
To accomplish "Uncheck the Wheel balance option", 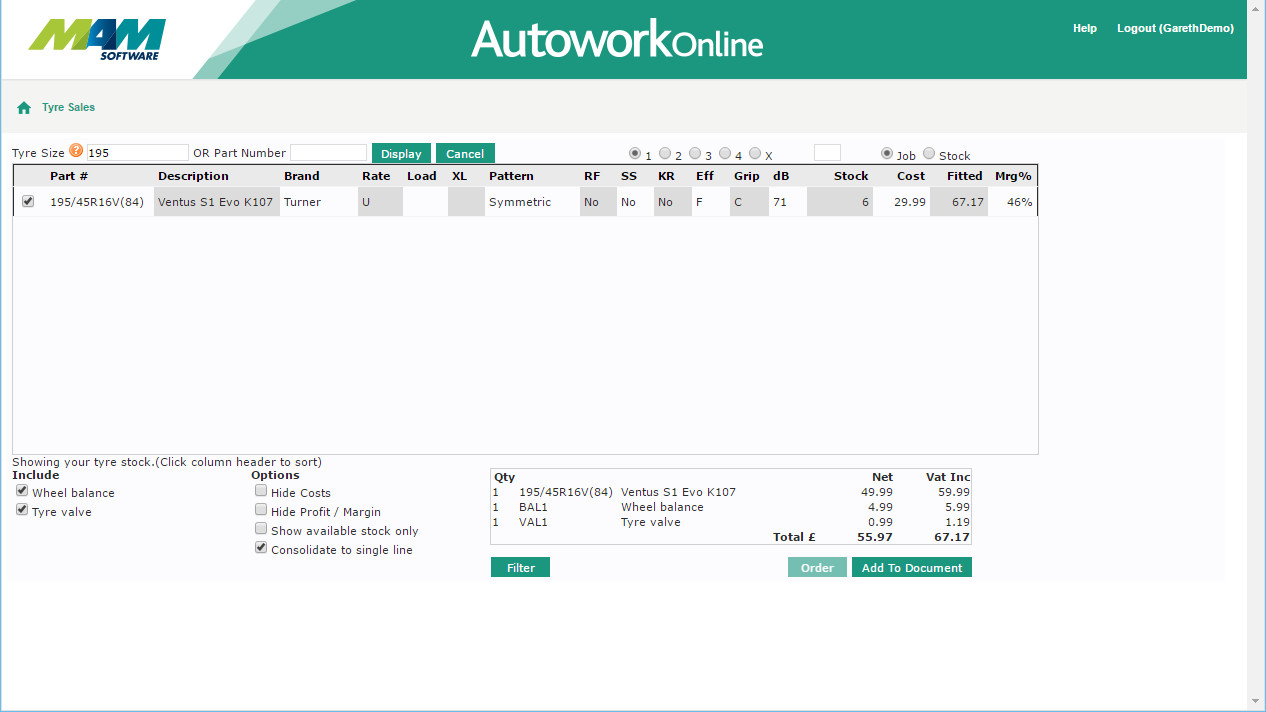I will tap(22, 491).
